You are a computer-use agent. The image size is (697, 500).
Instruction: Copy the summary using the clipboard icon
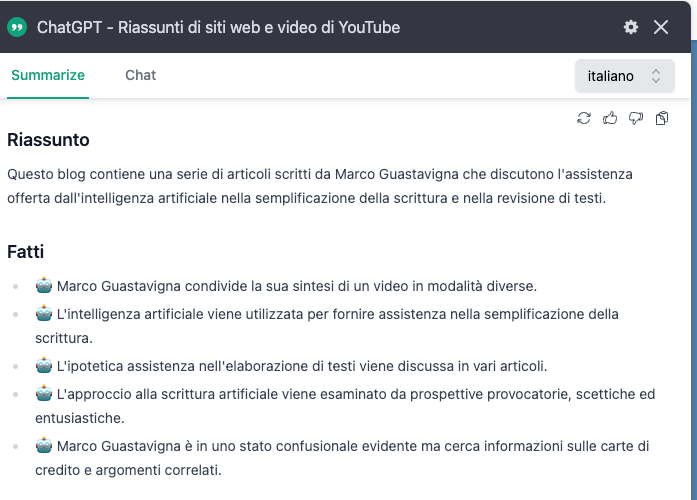tap(662, 119)
